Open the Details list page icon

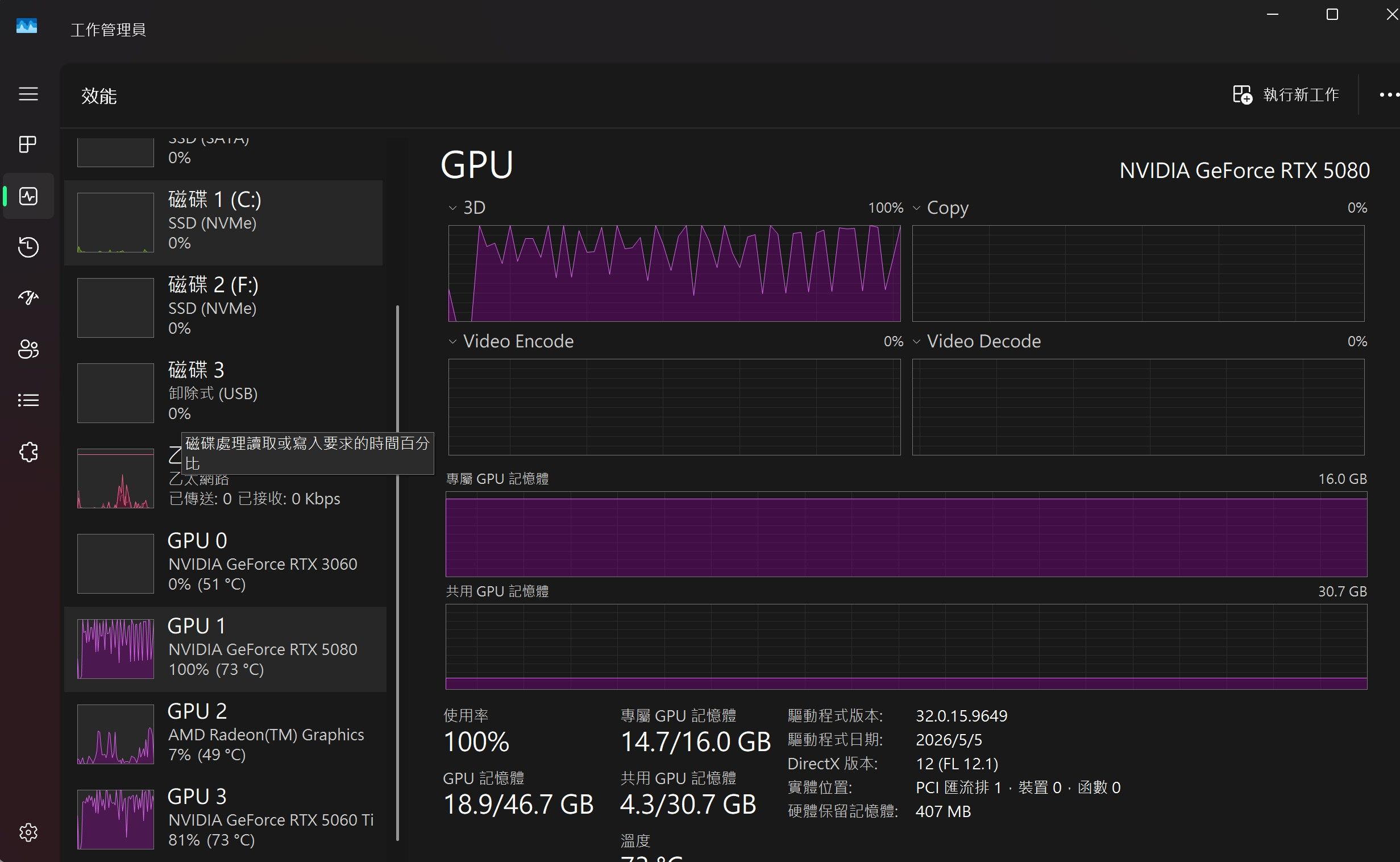coord(28,400)
